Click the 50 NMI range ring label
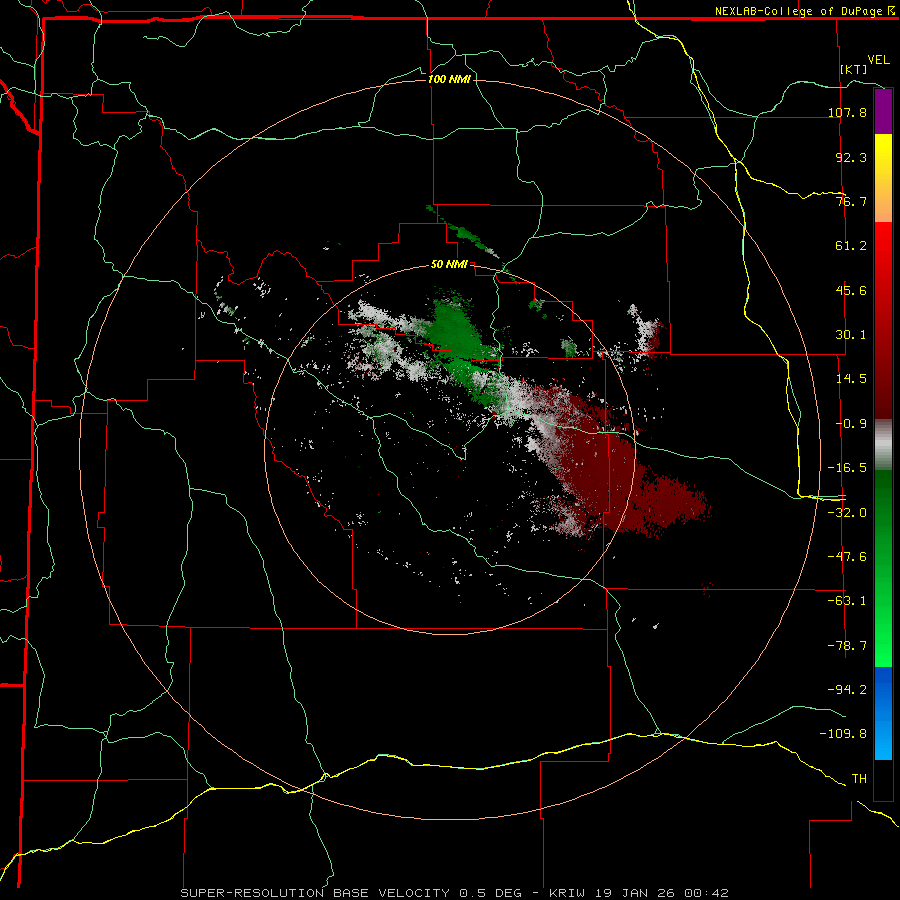This screenshot has height=900, width=900. (449, 264)
